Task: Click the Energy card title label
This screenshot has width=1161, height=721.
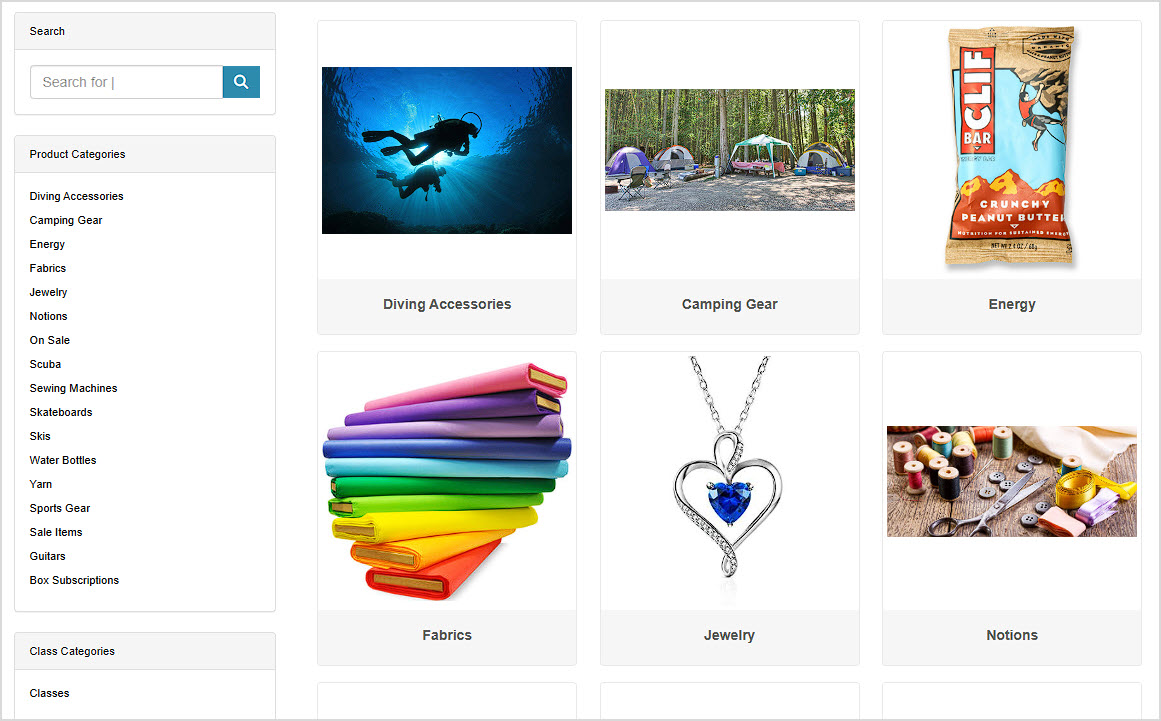Action: point(1012,304)
